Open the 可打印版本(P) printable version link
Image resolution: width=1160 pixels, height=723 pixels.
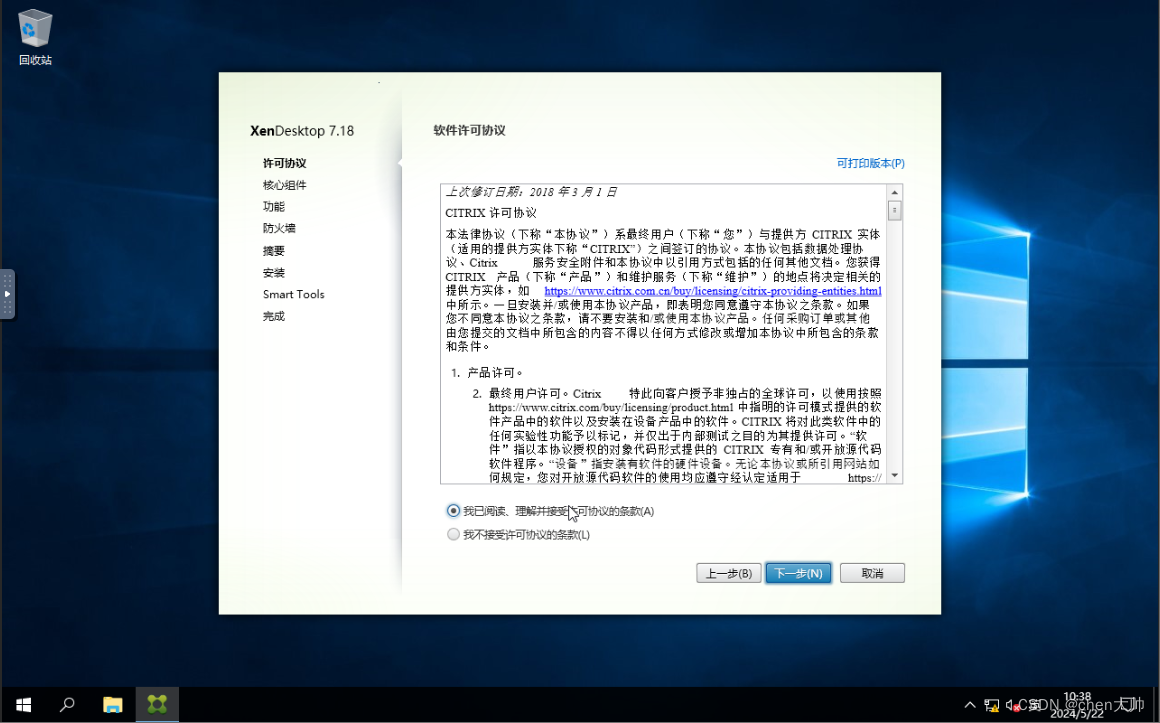point(870,163)
